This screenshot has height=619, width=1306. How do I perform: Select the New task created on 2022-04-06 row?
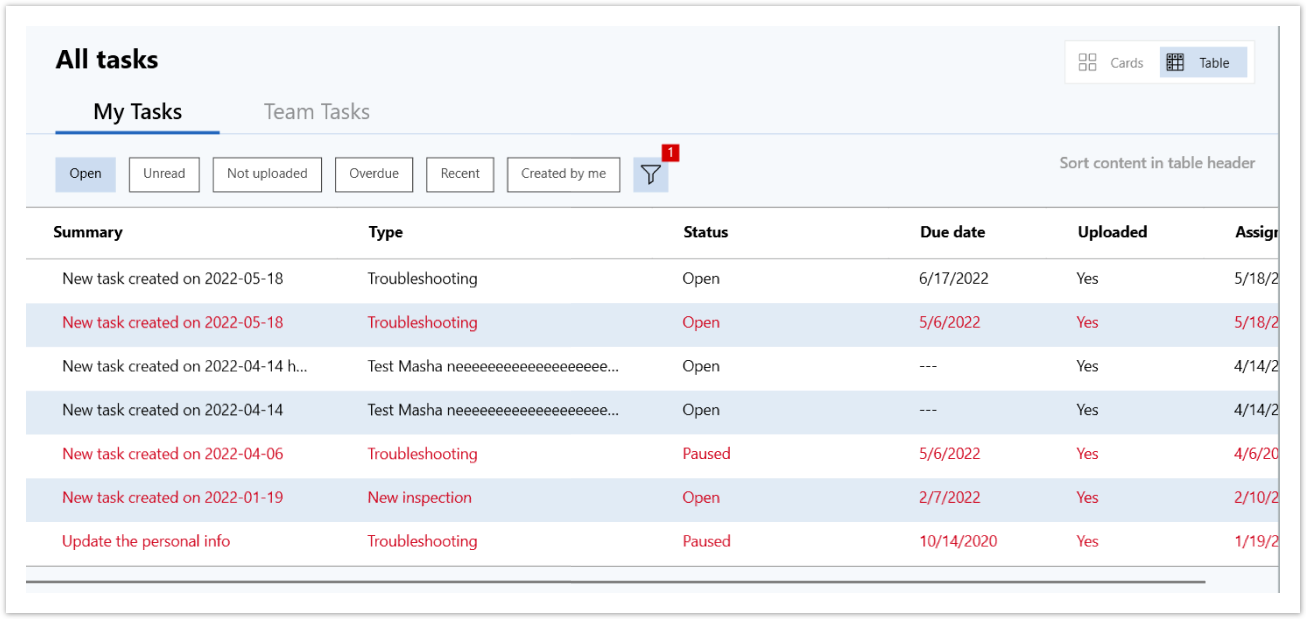click(172, 454)
